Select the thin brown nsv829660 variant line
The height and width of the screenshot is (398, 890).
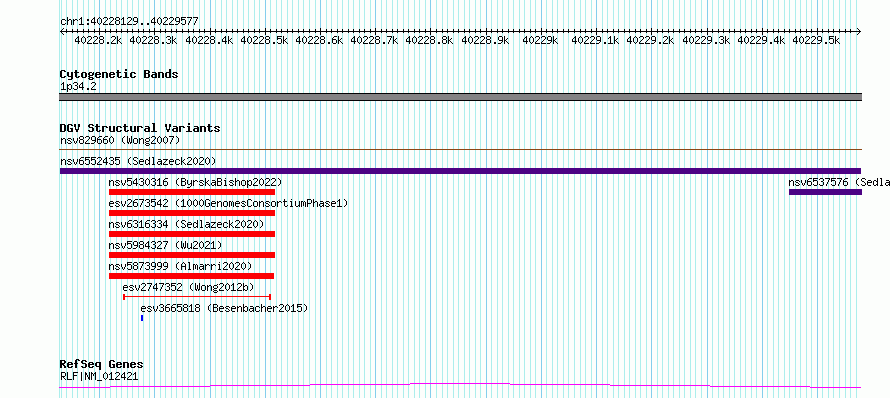(x=460, y=150)
